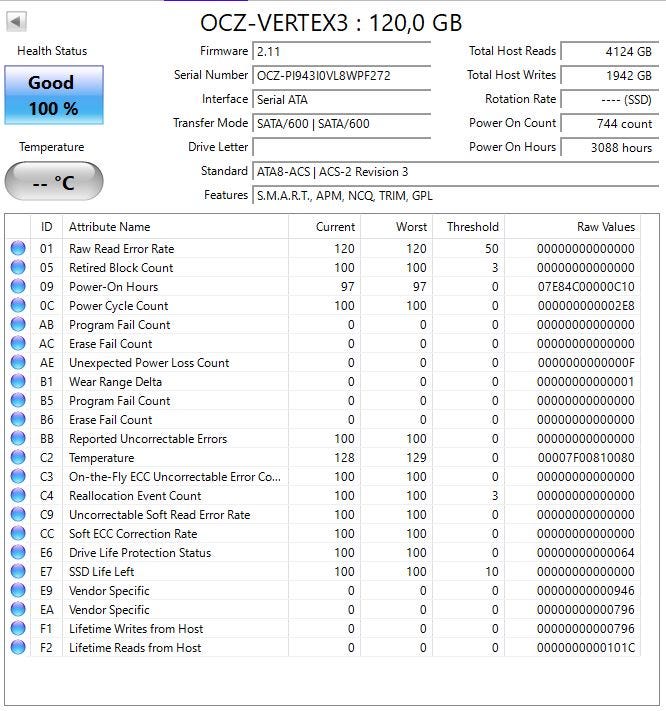This screenshot has width=666, height=711.
Task: Click the status orb for Power-On Hours row
Action: [x=18, y=287]
